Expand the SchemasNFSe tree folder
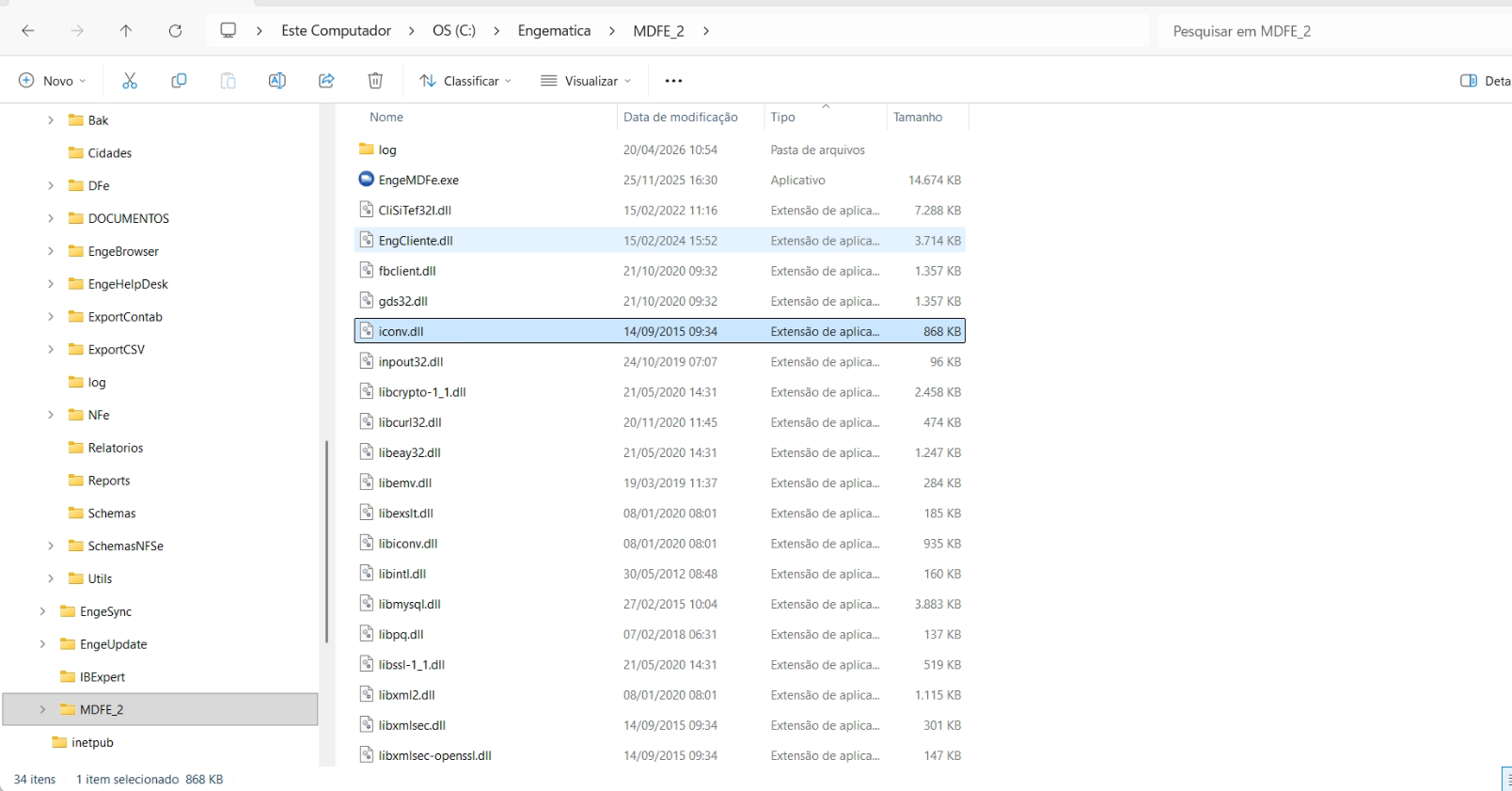Viewport: 1512px width, 791px height. click(x=51, y=546)
